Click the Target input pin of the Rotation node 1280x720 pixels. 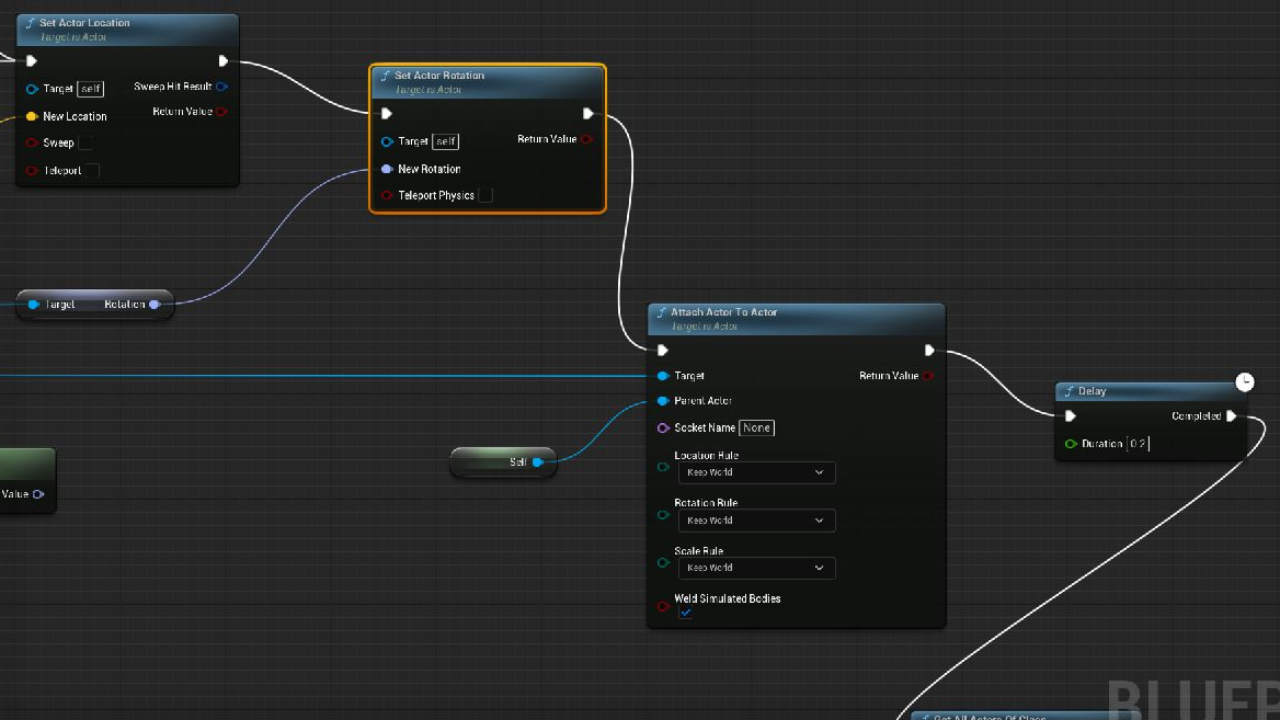33,304
